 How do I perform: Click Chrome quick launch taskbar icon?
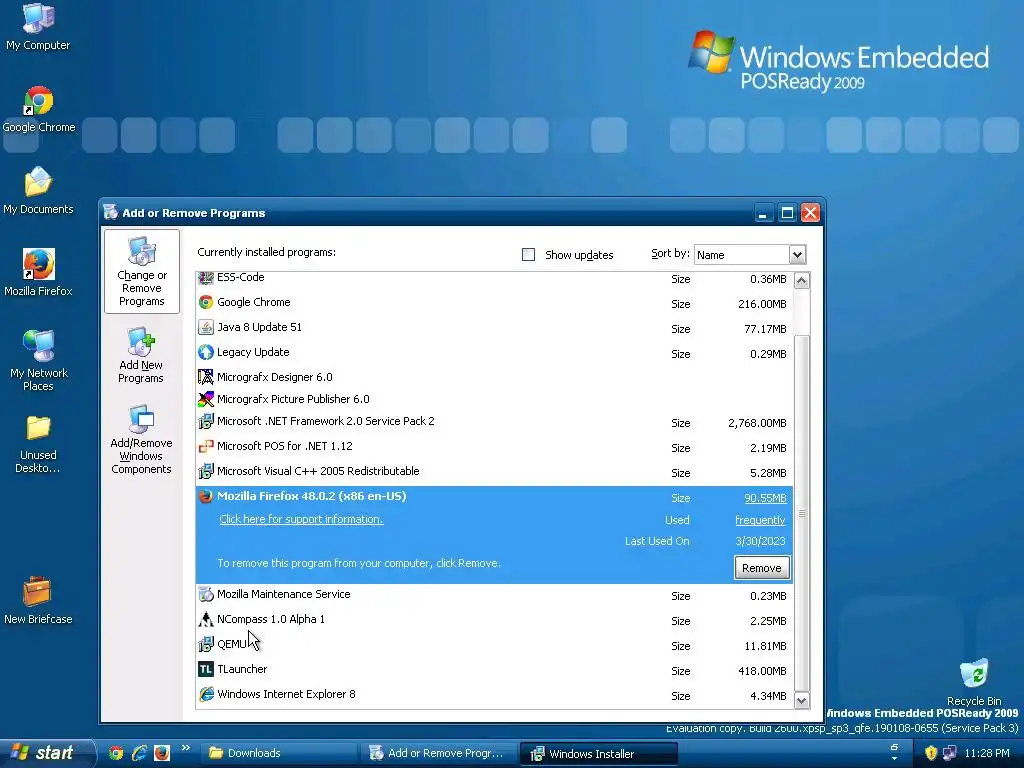(x=116, y=753)
